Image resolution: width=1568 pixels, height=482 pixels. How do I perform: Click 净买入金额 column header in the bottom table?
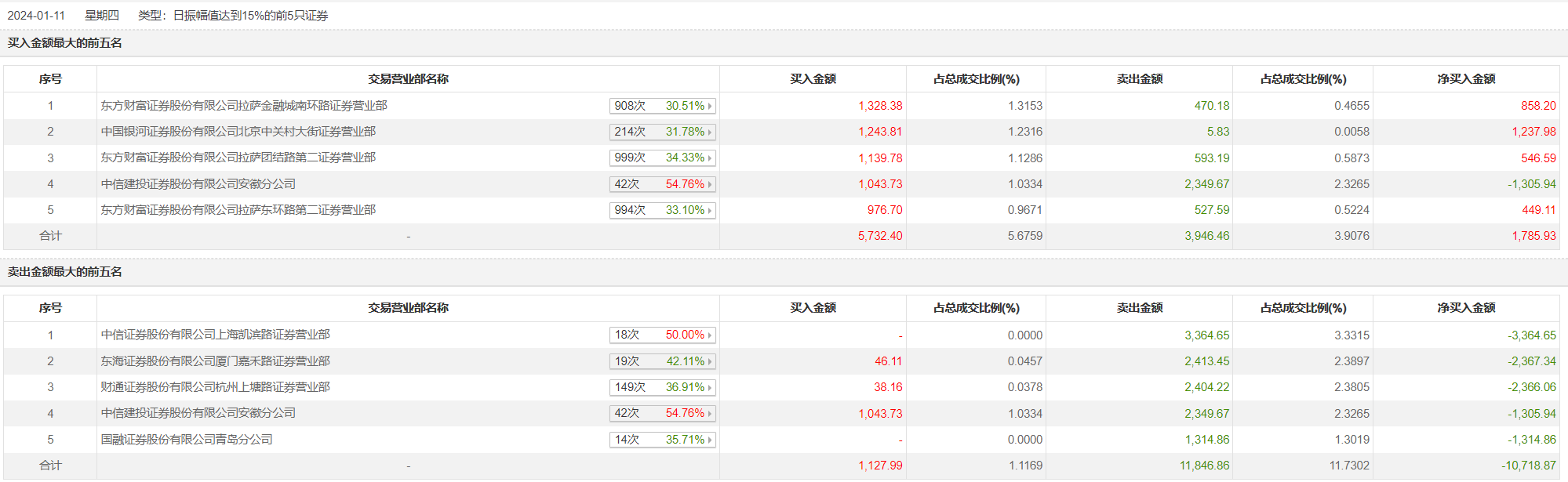pyautogui.click(x=1466, y=308)
